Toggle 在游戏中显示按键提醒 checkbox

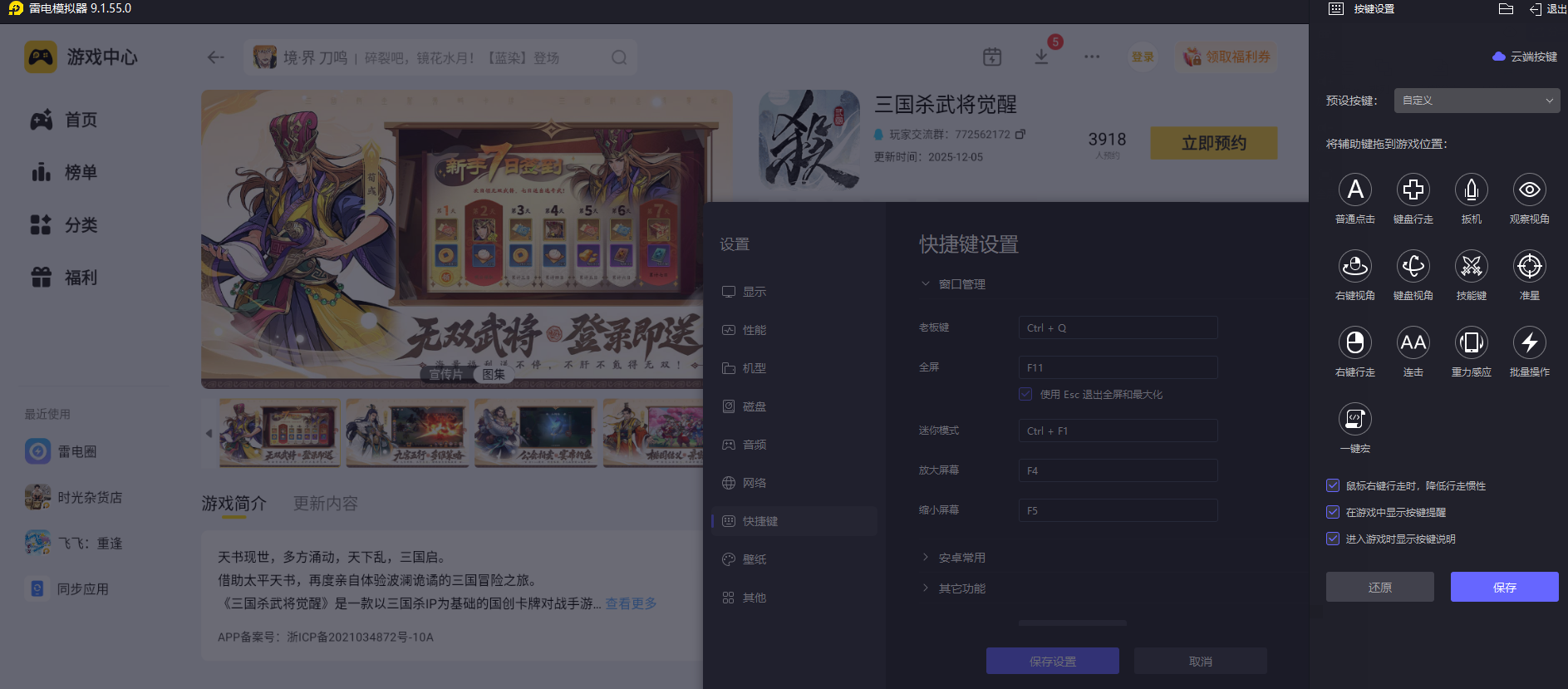(x=1333, y=512)
